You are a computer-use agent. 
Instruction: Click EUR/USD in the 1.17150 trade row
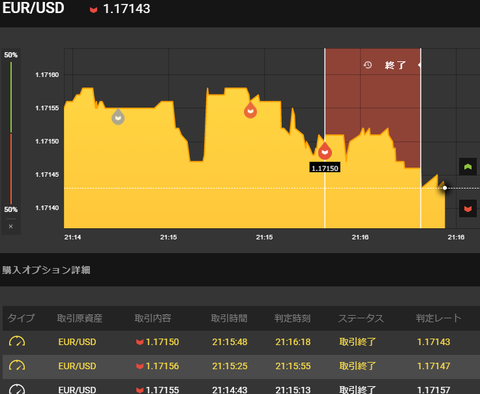click(x=77, y=342)
